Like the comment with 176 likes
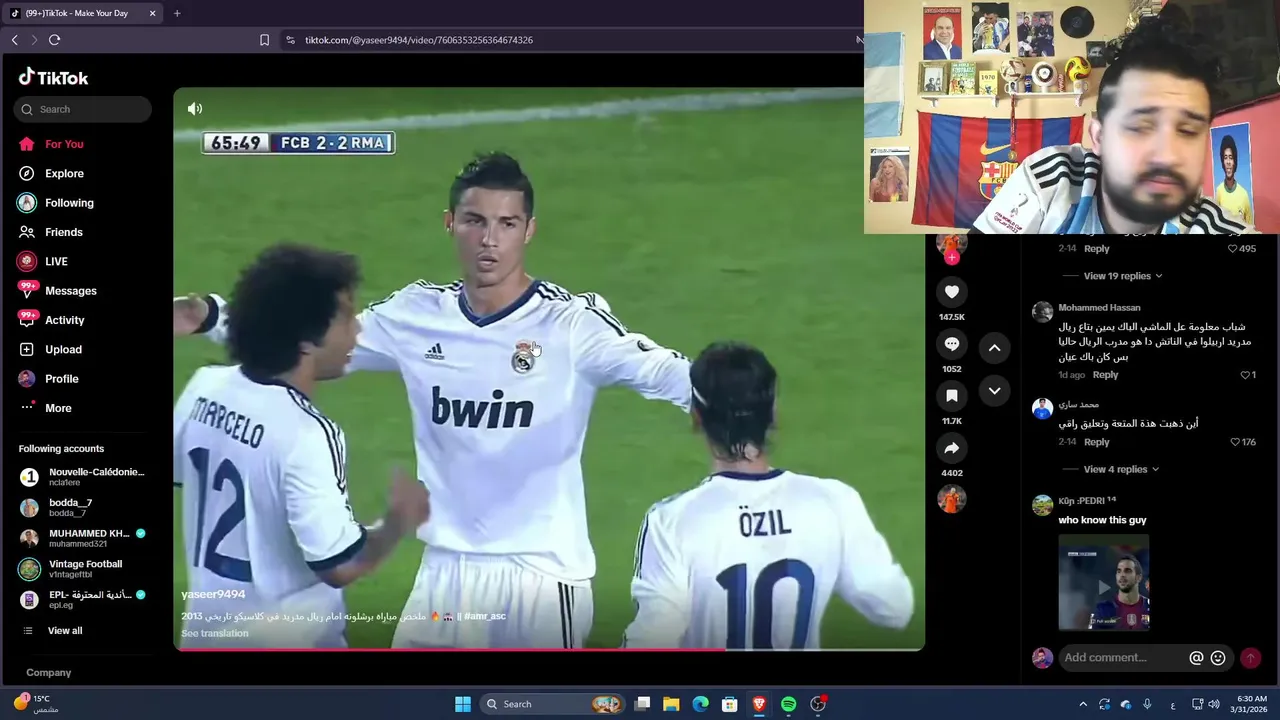 point(1235,442)
